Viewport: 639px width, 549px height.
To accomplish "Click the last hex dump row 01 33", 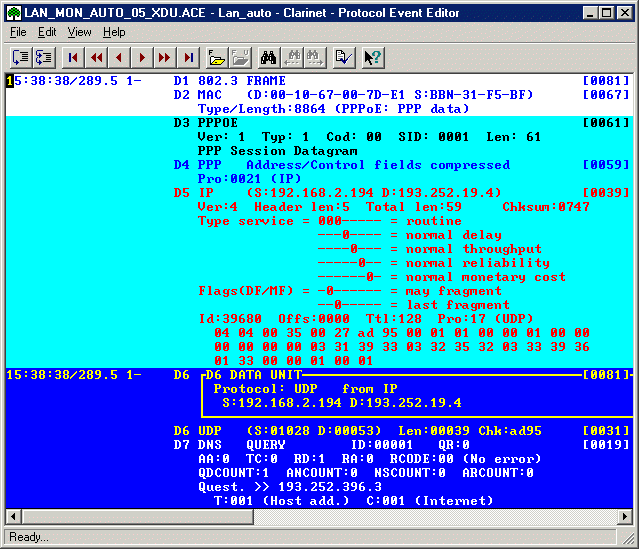I will (293, 361).
